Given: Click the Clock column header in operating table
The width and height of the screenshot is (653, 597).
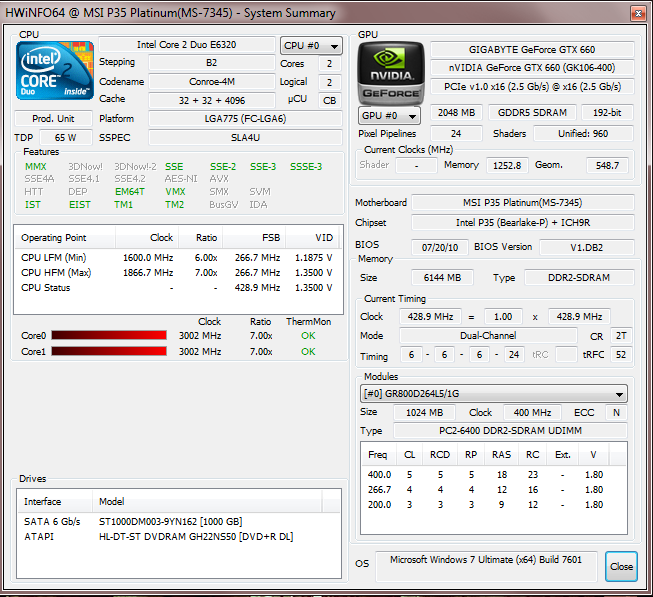Looking at the screenshot, I should pyautogui.click(x=147, y=238).
